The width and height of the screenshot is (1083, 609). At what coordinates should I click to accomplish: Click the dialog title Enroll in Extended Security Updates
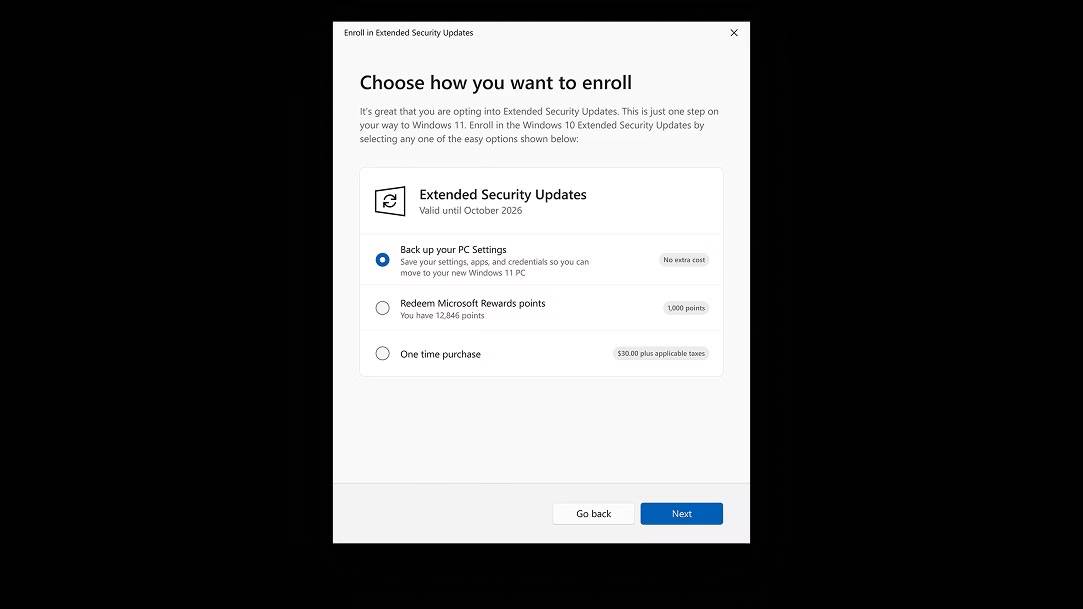click(x=408, y=33)
